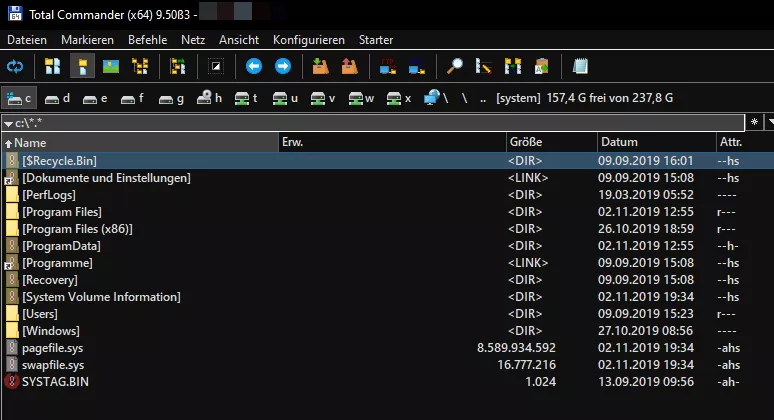Open the directory history dropdown arrow at path bar end

point(770,122)
